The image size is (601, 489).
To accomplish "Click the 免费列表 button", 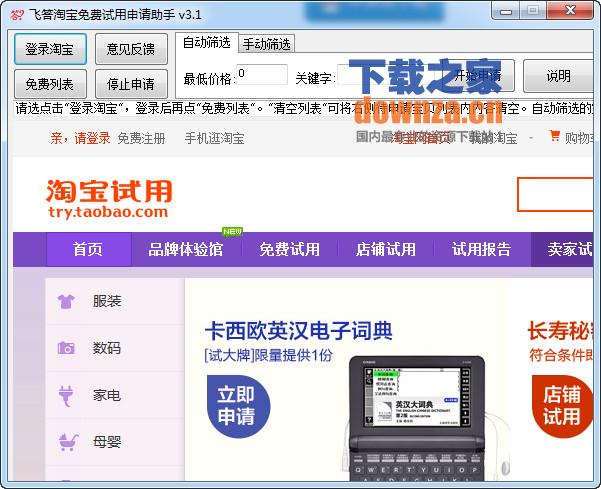I will (50, 84).
